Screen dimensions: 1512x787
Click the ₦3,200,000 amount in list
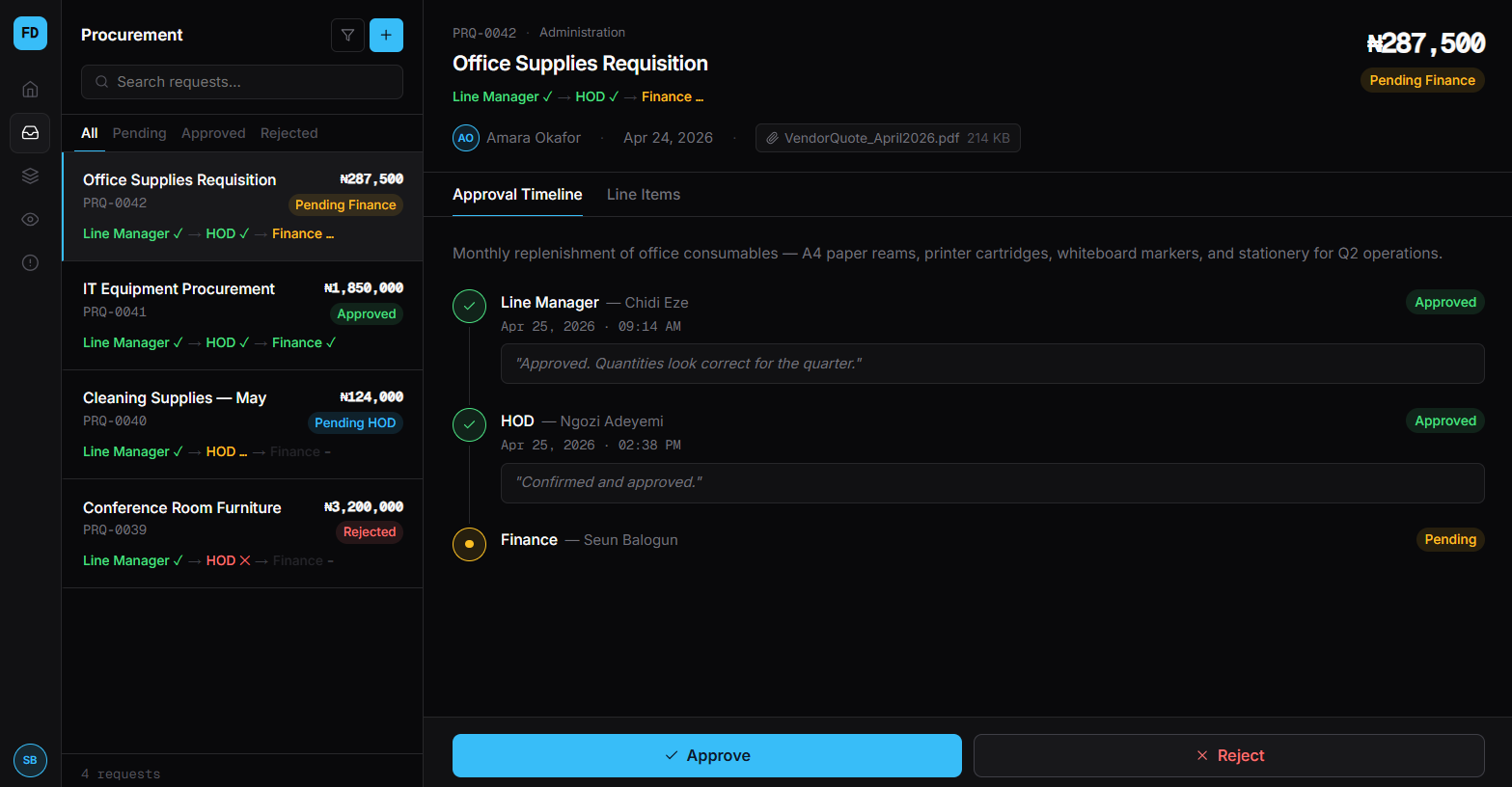point(364,506)
